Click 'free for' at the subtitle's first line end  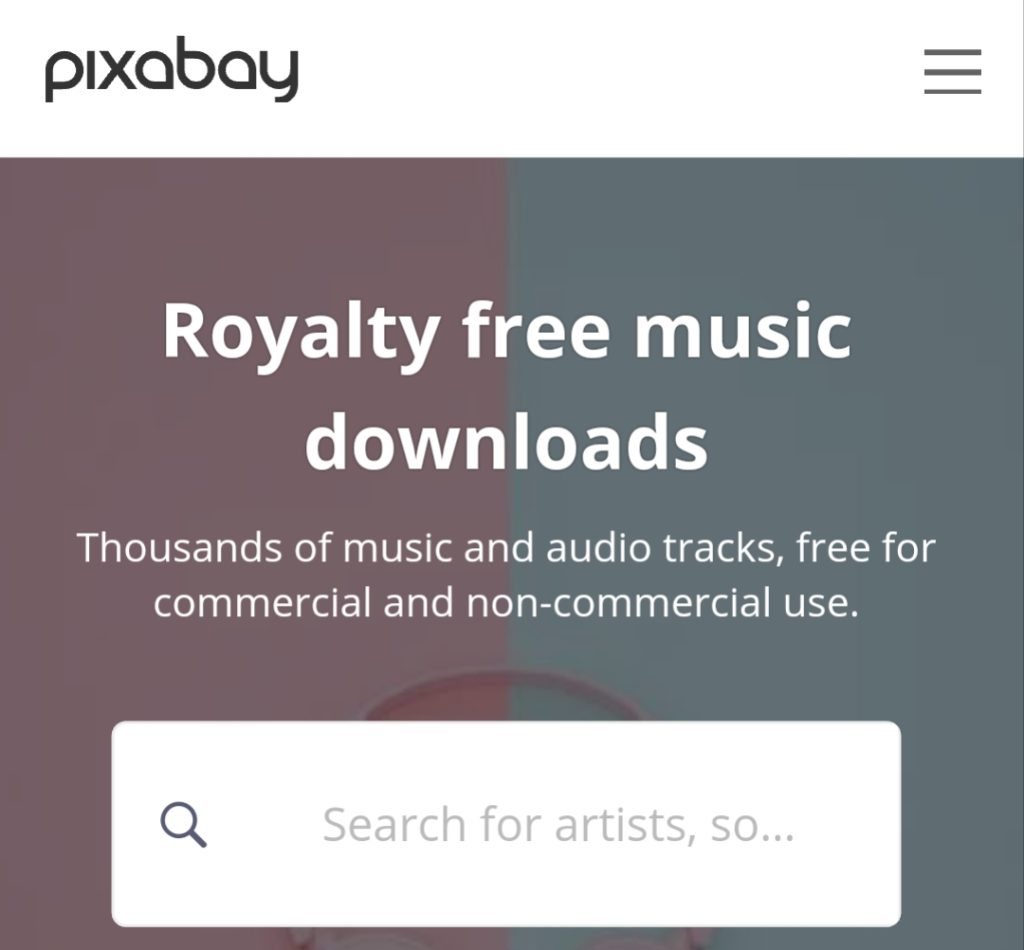pyautogui.click(x=866, y=547)
